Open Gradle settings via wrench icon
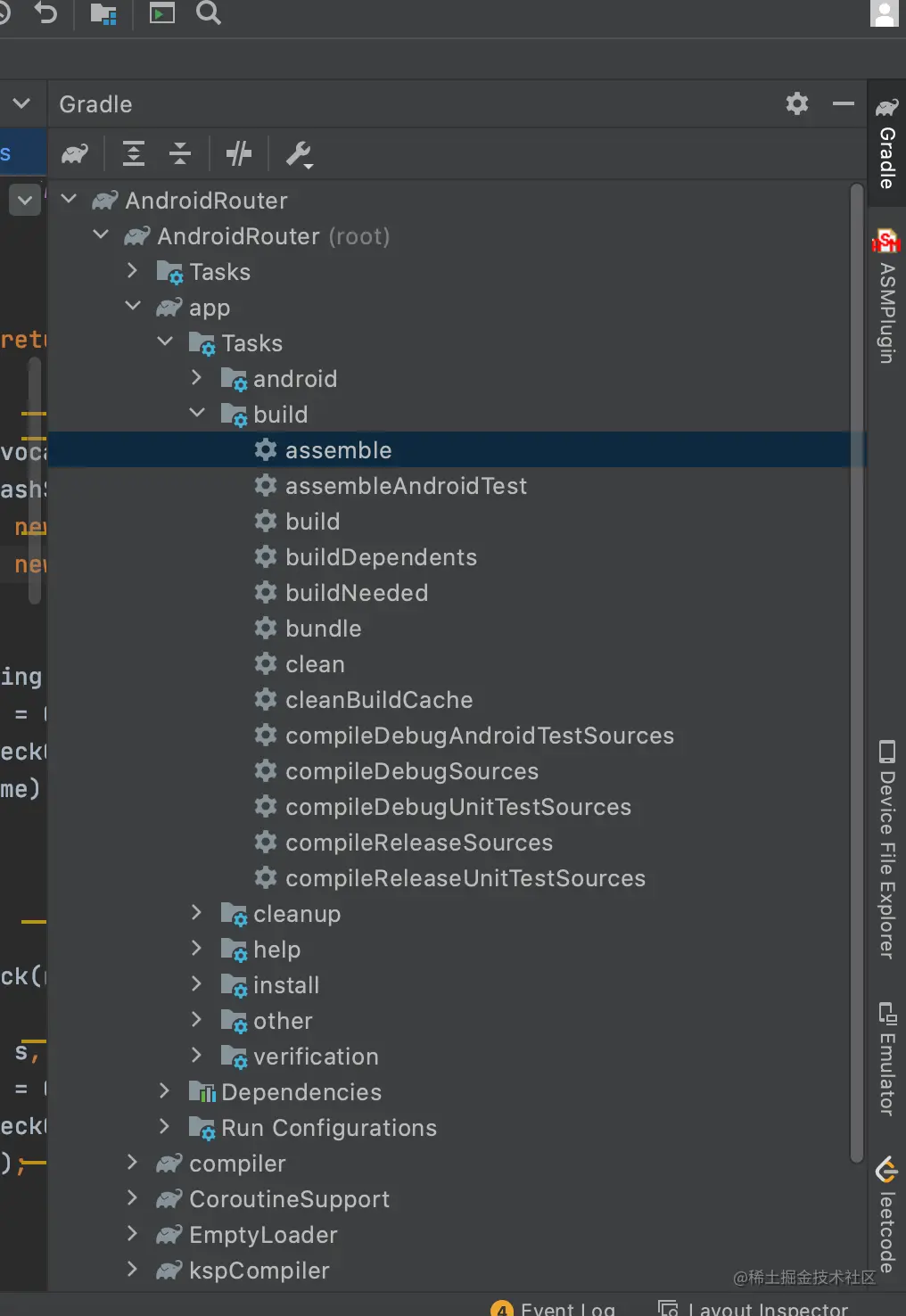 pyautogui.click(x=299, y=154)
